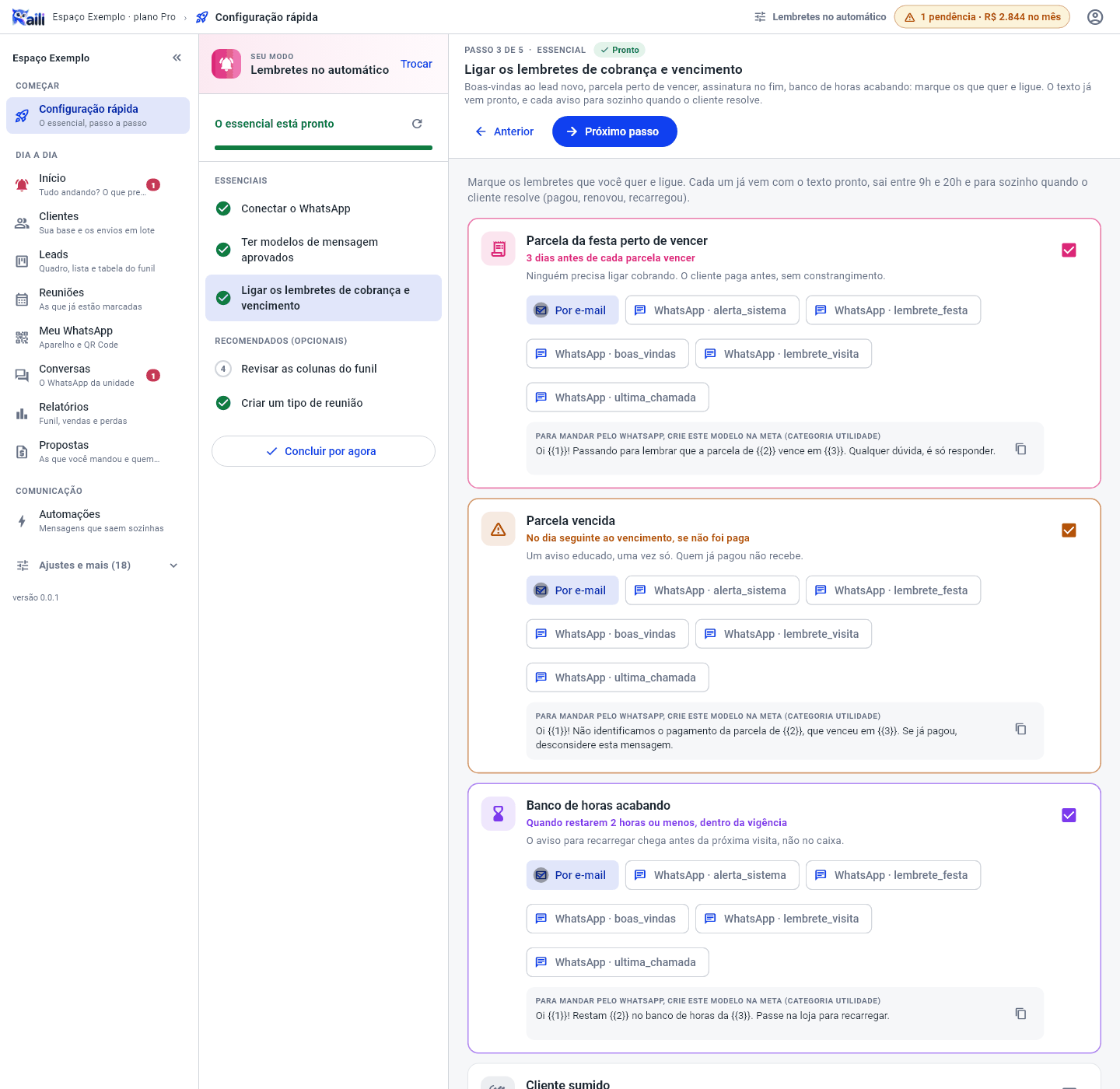
Task: Copy the 'Parcela da festa' WhatsApp template text
Action: 1020,449
